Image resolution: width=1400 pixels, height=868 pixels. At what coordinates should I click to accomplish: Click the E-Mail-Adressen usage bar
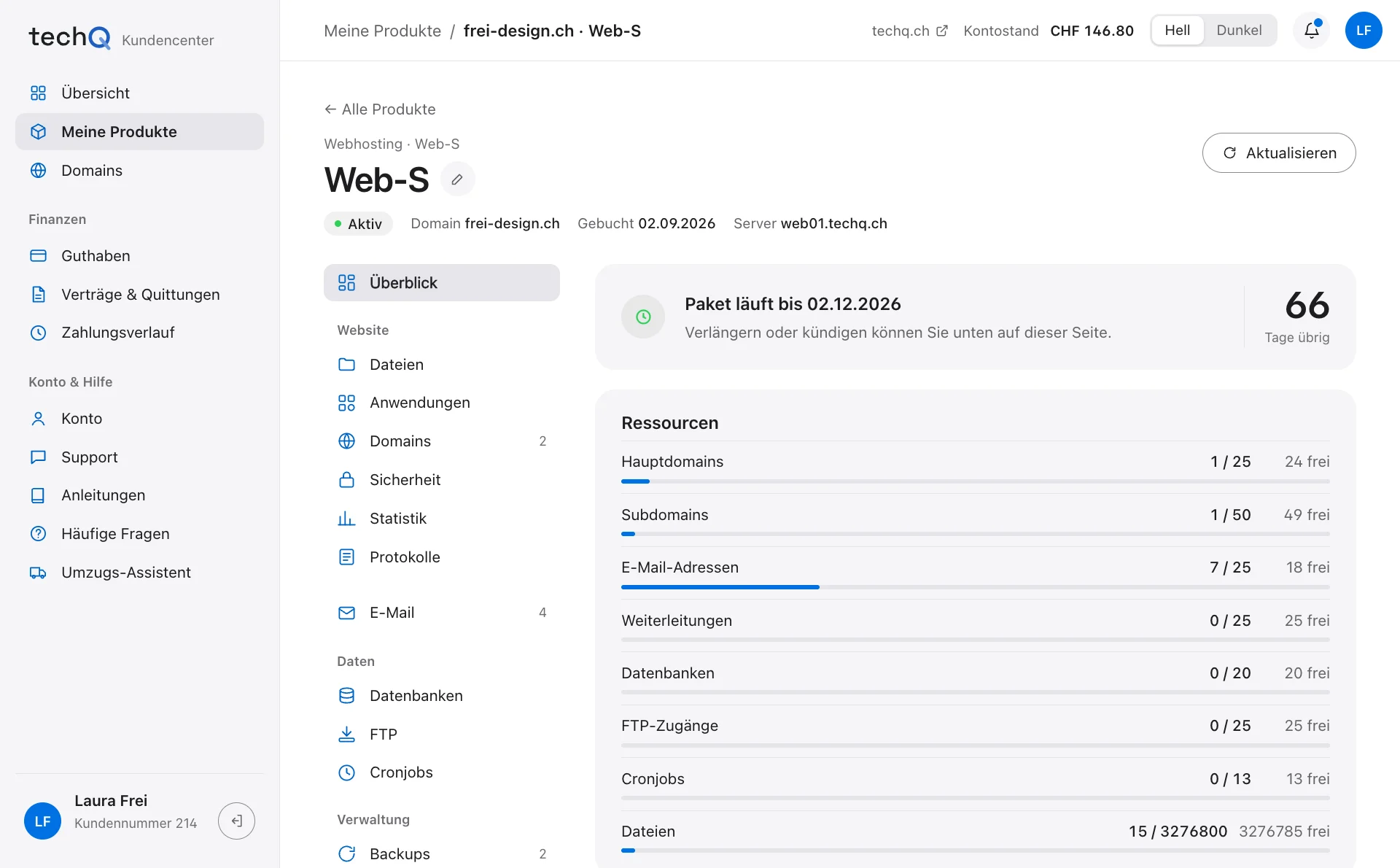click(x=975, y=587)
